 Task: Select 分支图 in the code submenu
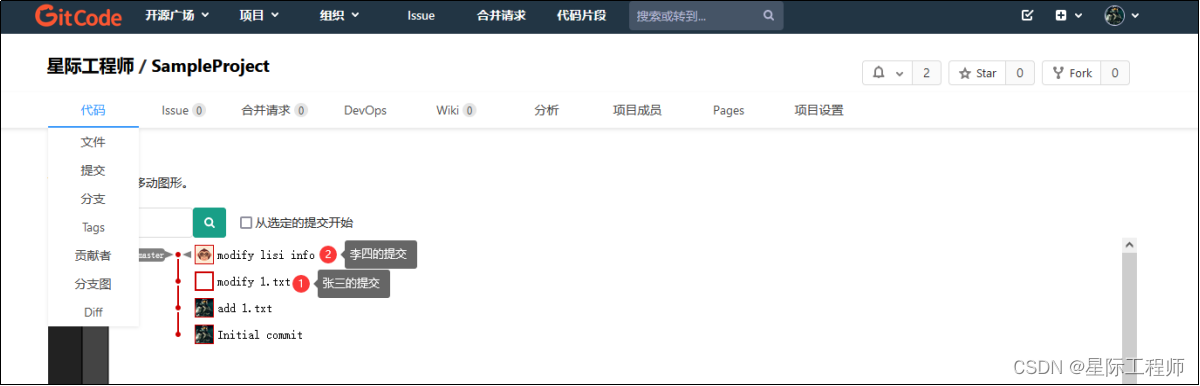click(x=93, y=284)
